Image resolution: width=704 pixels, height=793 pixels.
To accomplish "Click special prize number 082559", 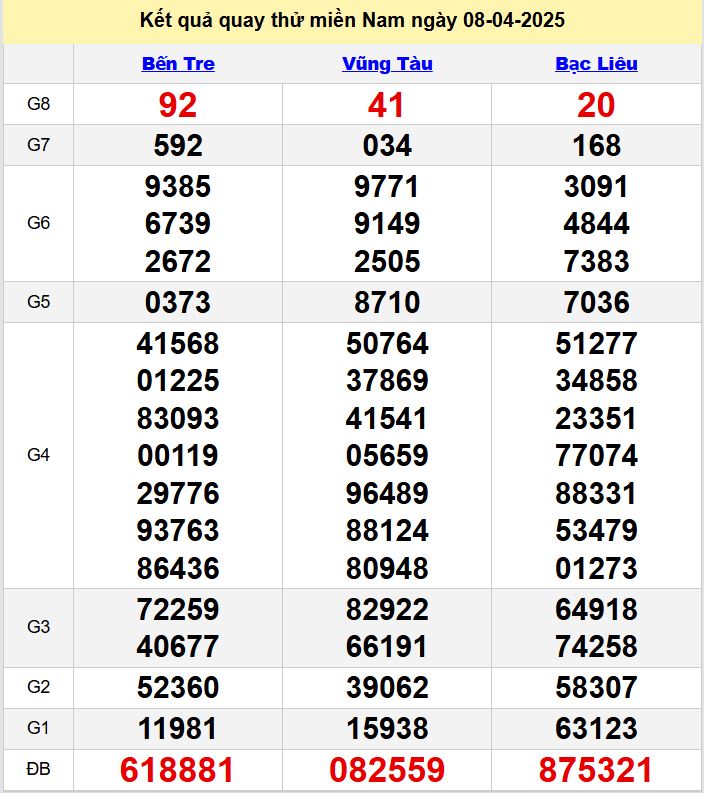I will click(x=387, y=770).
